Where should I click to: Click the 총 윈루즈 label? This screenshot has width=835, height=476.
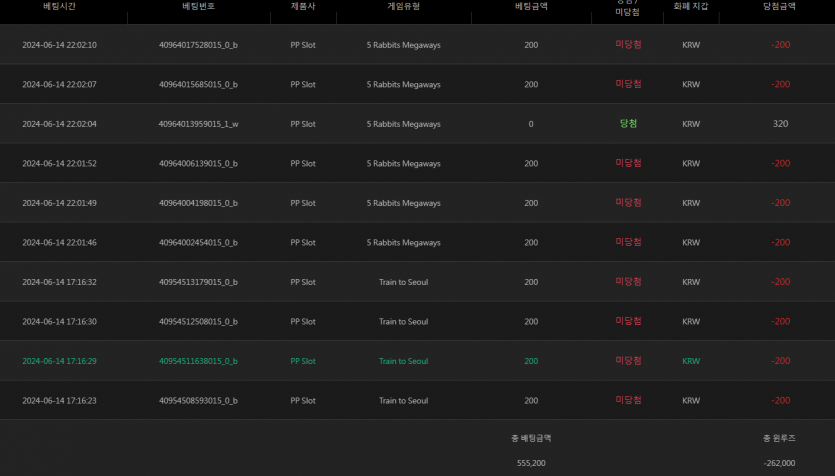[779, 439]
